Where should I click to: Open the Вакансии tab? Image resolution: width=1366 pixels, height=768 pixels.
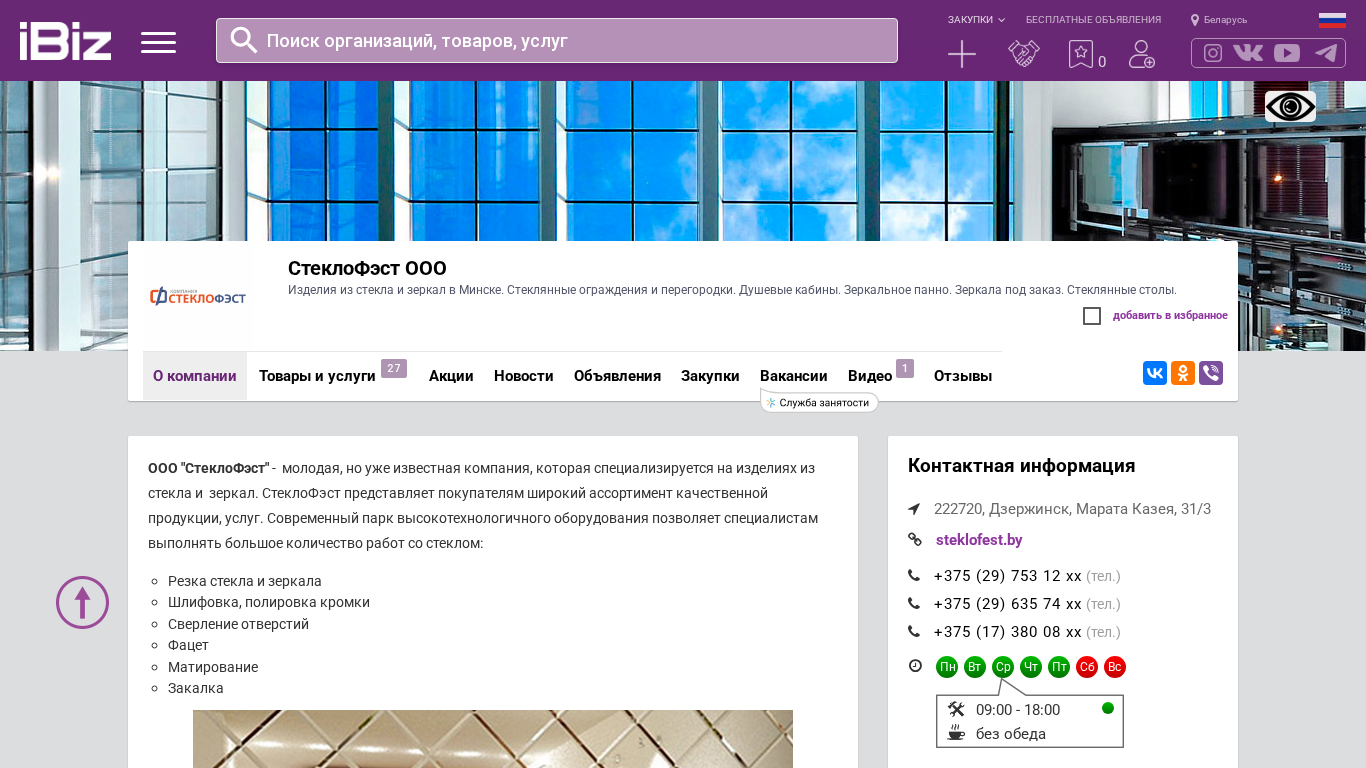point(794,376)
